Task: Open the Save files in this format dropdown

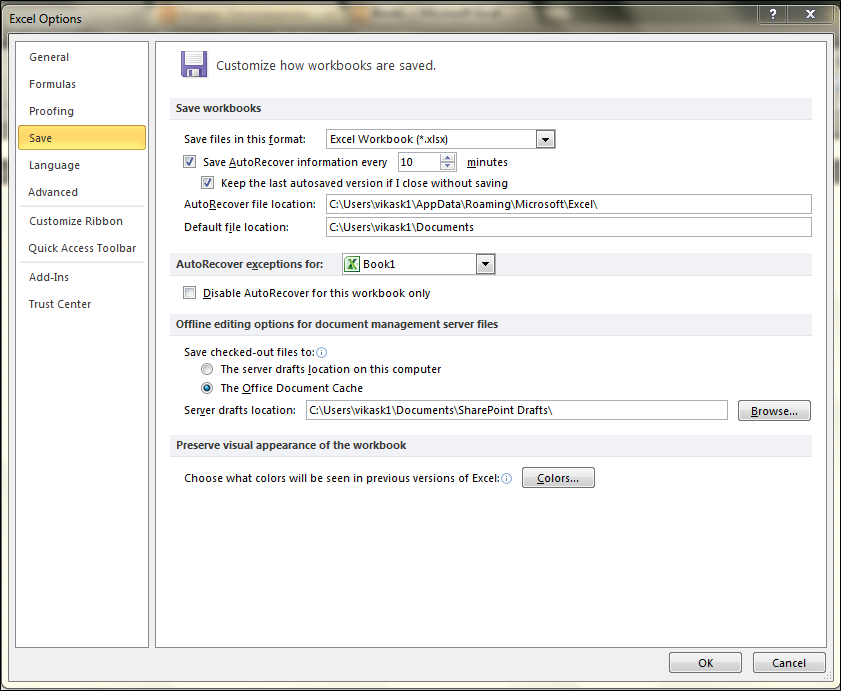Action: [x=545, y=139]
